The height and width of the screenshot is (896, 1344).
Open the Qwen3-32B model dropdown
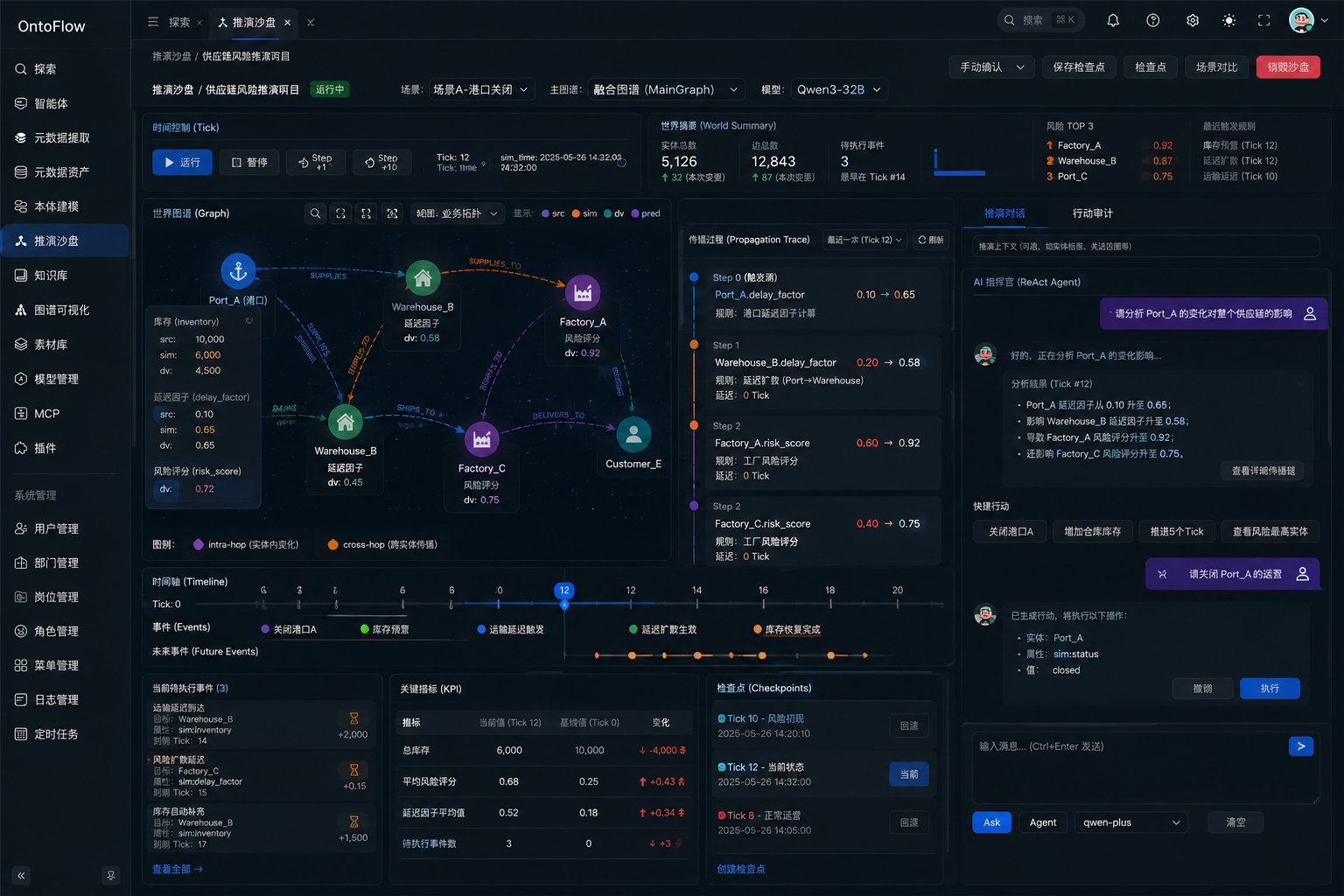click(x=839, y=89)
